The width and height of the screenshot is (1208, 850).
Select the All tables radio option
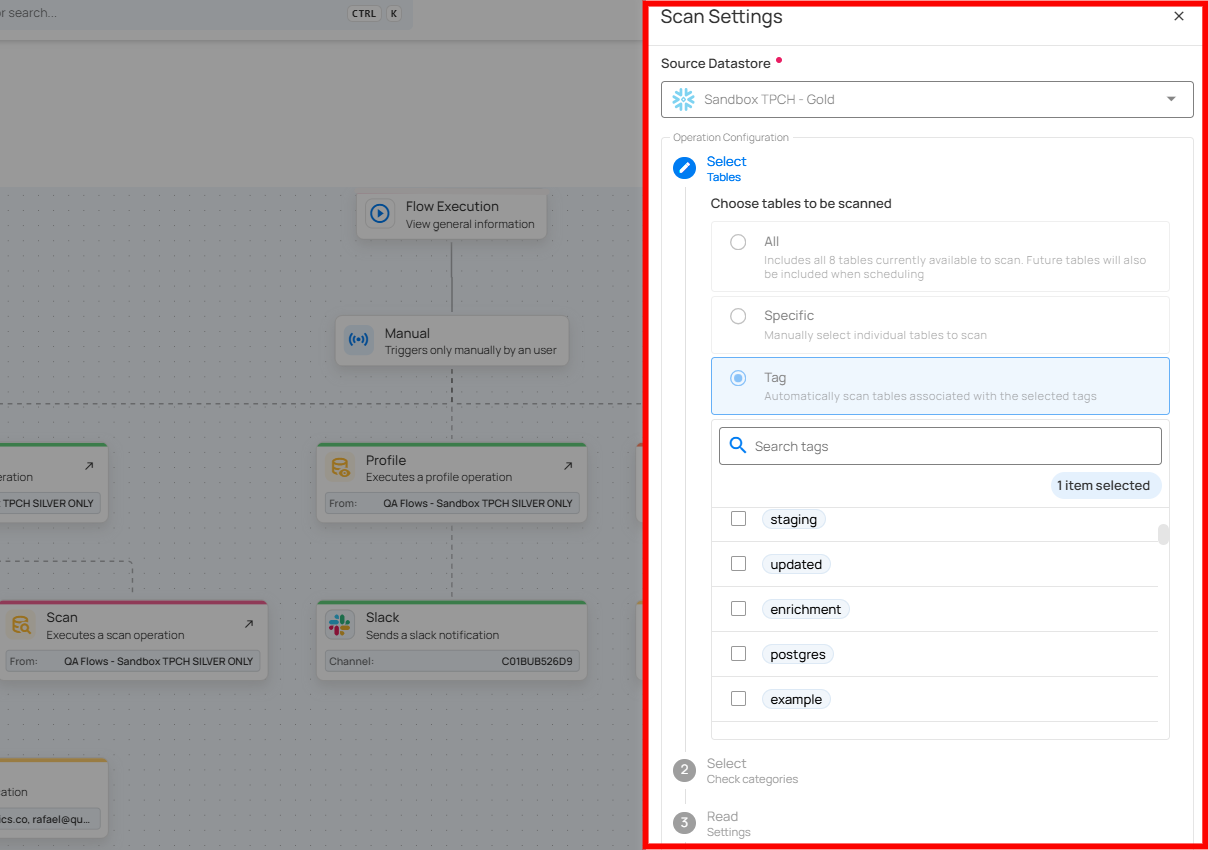pos(738,242)
